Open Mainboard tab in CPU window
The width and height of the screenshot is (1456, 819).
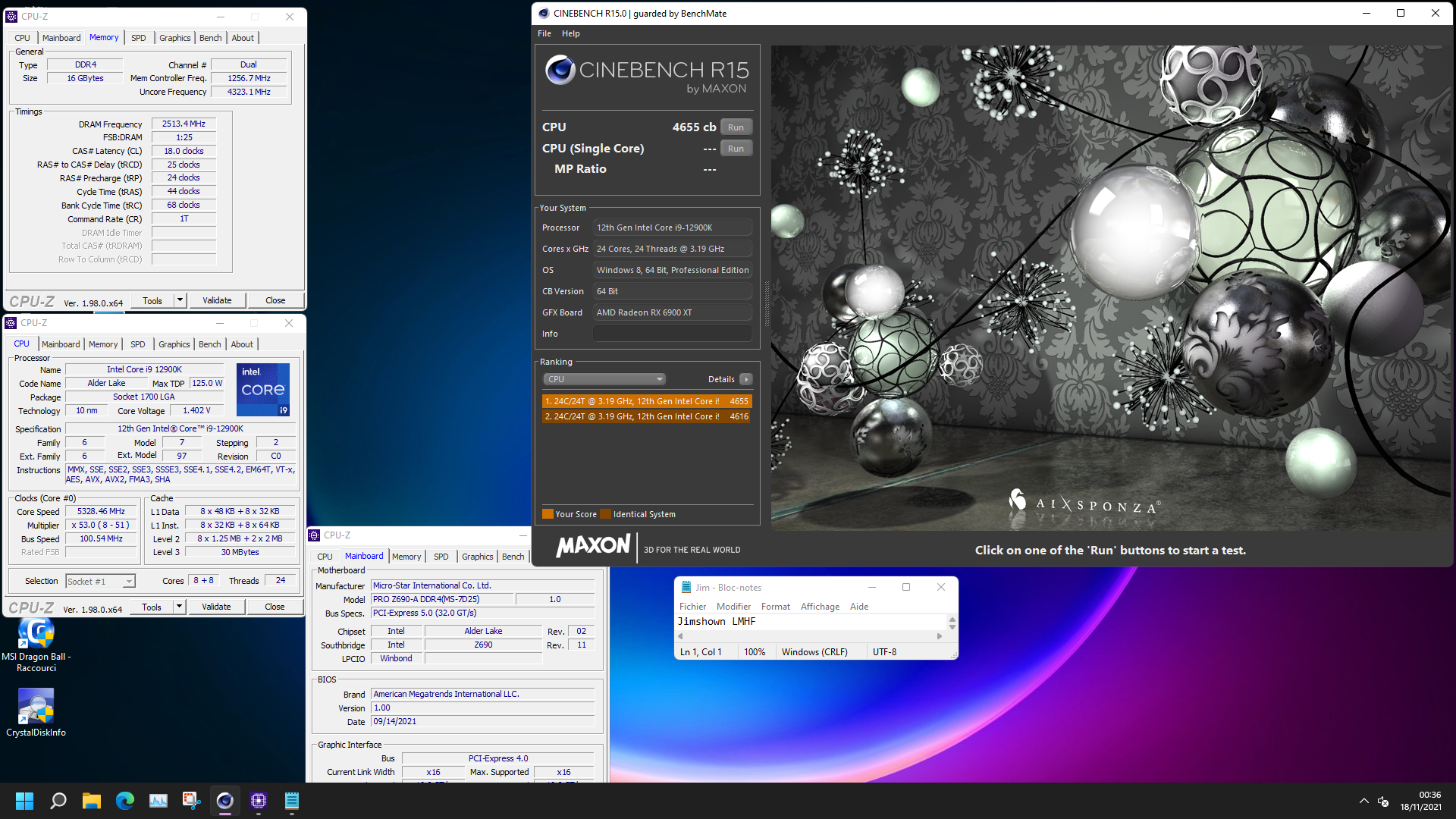[61, 344]
